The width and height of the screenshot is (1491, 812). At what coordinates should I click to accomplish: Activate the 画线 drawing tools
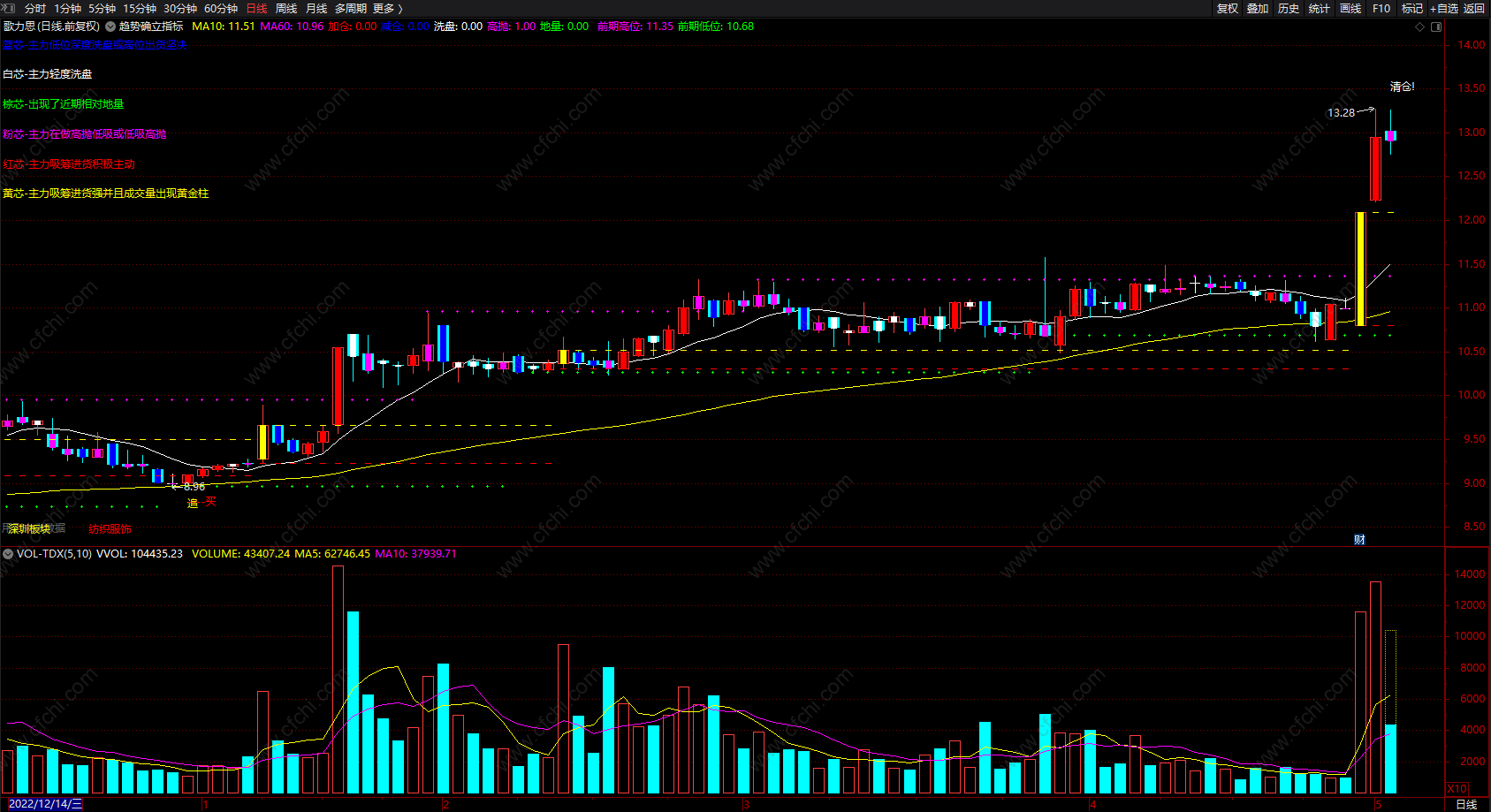click(1350, 8)
